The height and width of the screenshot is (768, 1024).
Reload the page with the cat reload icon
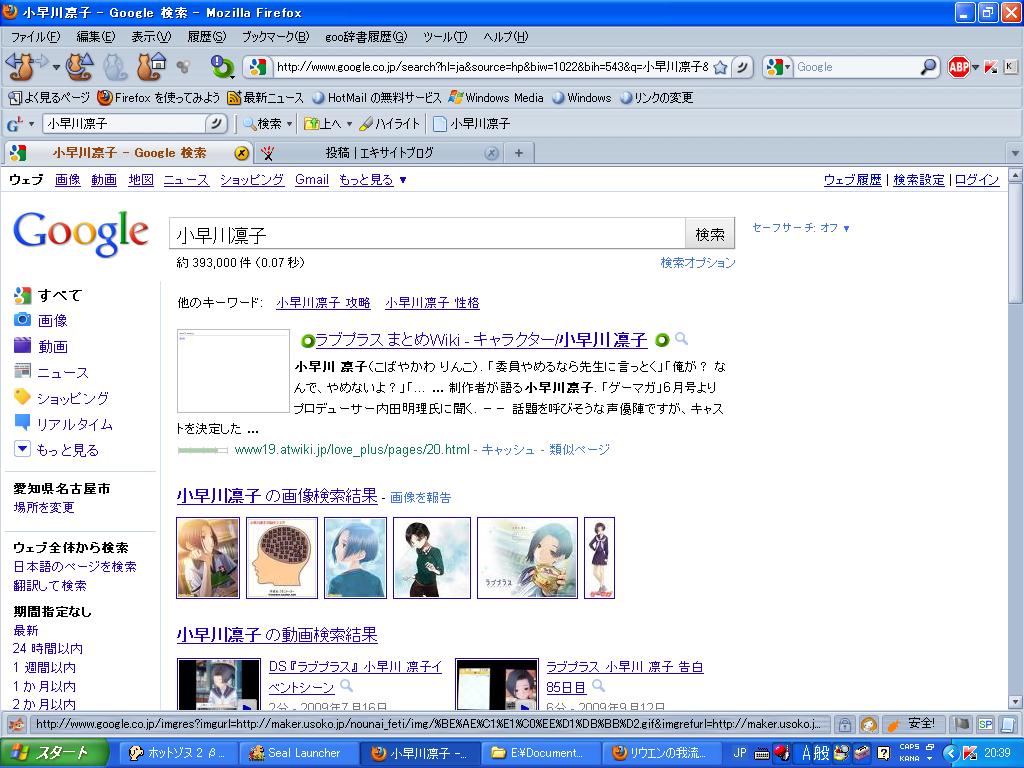80,66
